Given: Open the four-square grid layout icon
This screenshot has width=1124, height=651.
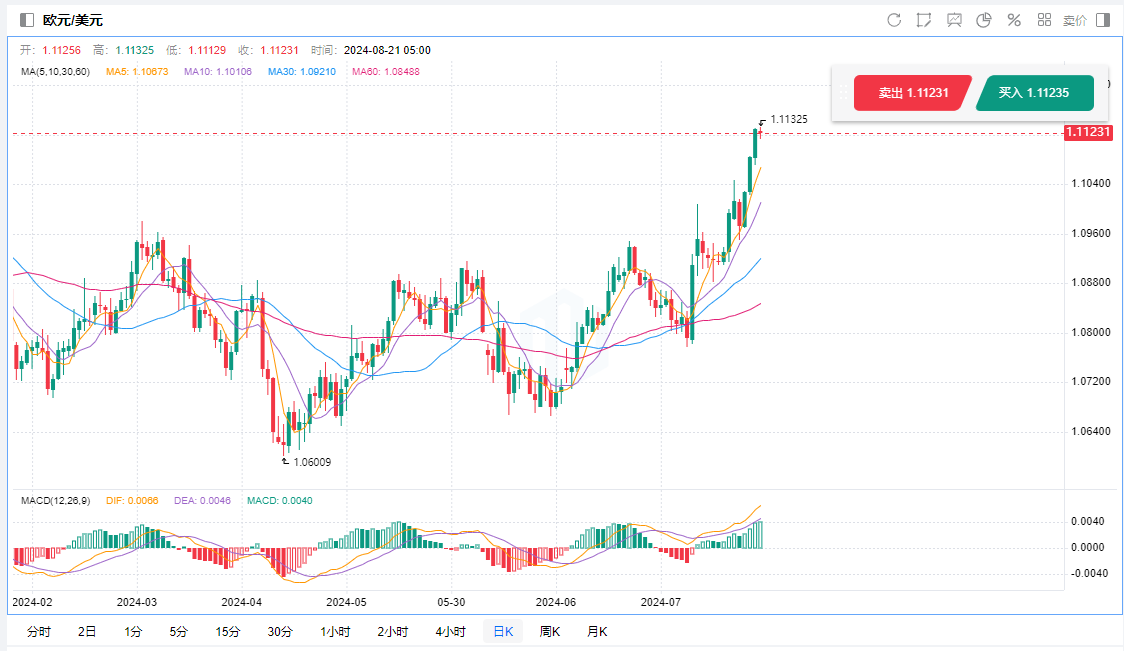Looking at the screenshot, I should tap(1044, 20).
